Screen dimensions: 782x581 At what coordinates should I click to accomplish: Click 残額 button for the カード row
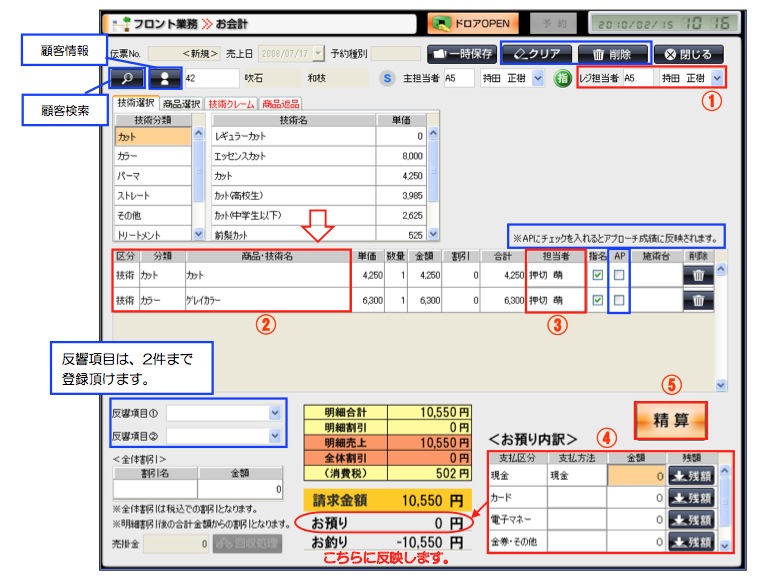(x=691, y=498)
